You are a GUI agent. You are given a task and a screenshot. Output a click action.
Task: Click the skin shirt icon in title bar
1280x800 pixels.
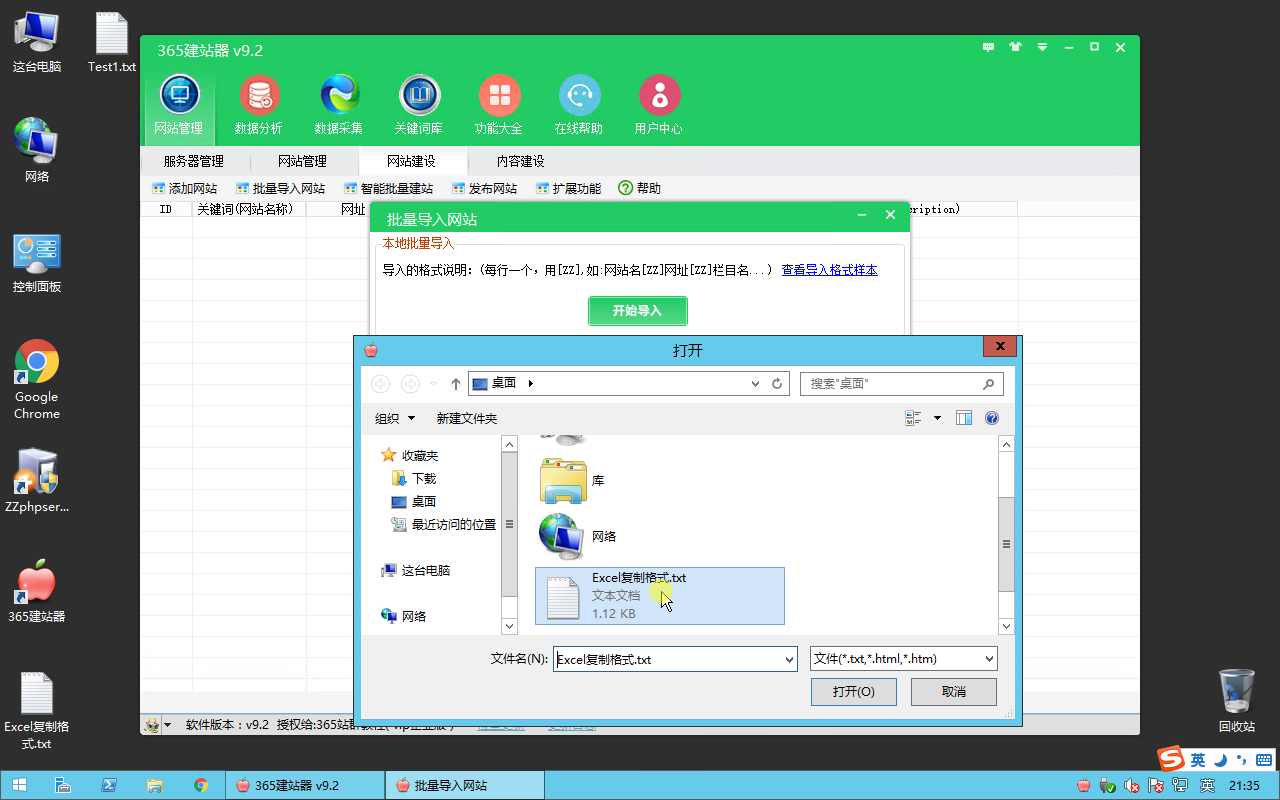pos(1016,47)
